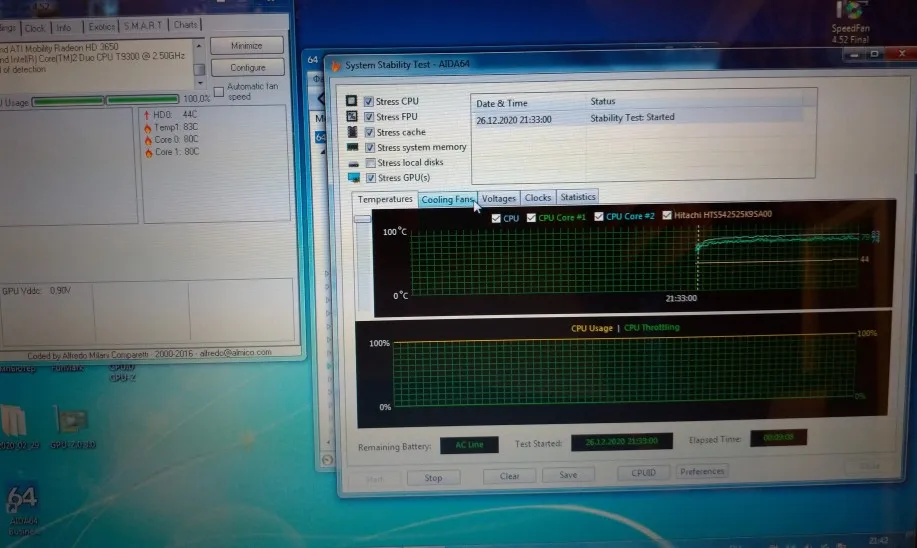Image resolution: width=917 pixels, height=548 pixels.
Task: Click the SpeedFan log scrollbar up arrow
Action: 199,46
